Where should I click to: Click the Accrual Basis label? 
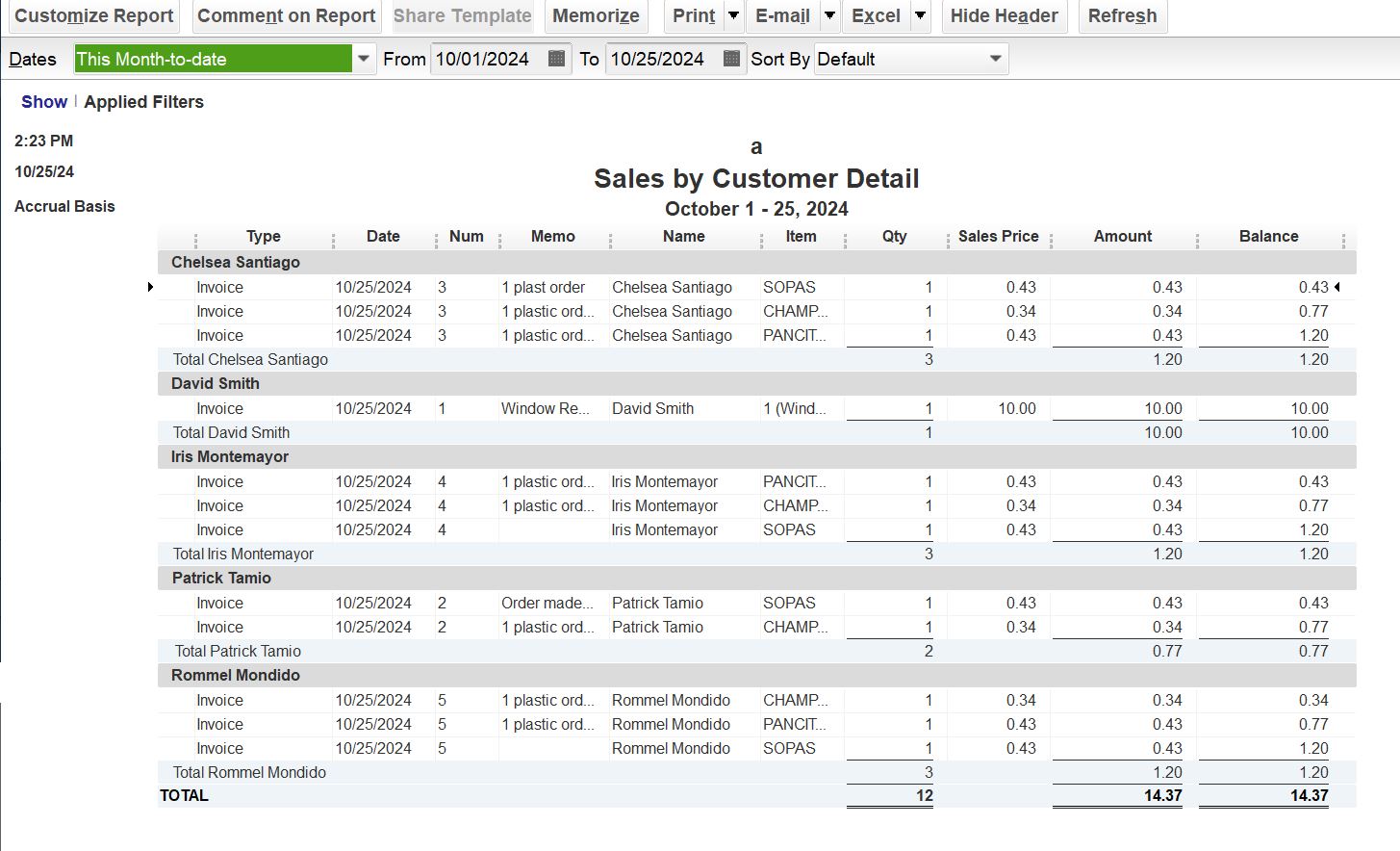point(64,207)
